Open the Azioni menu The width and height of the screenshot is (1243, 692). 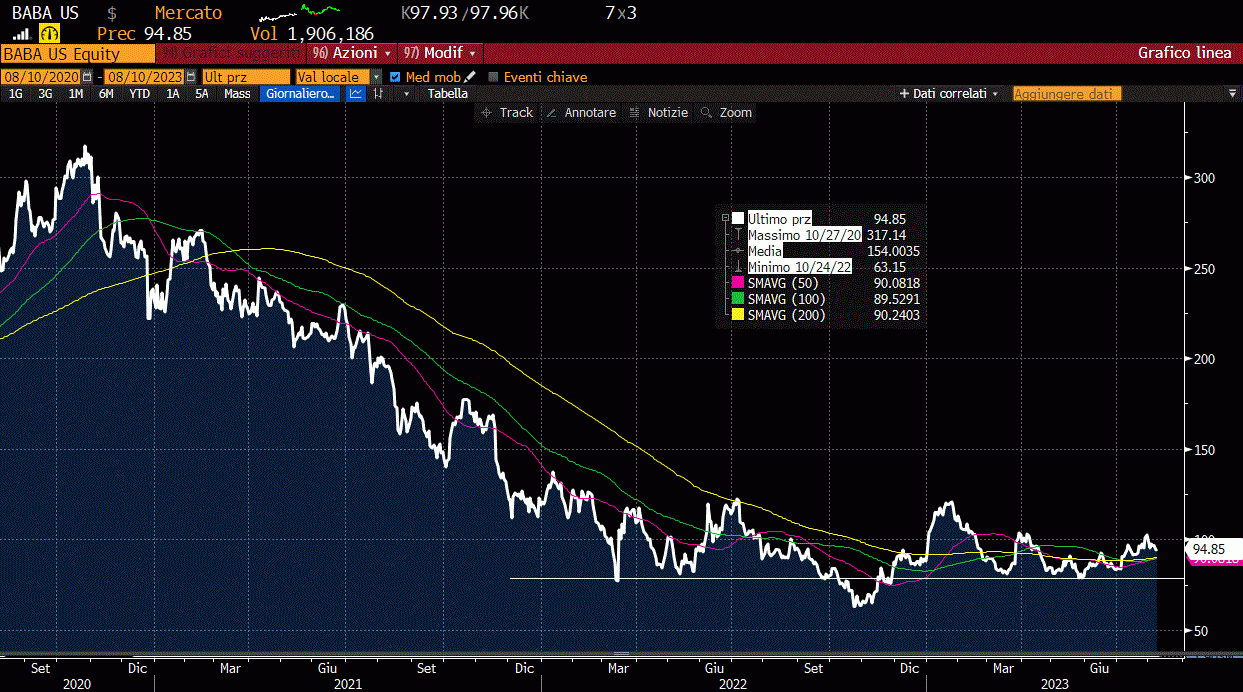(350, 53)
